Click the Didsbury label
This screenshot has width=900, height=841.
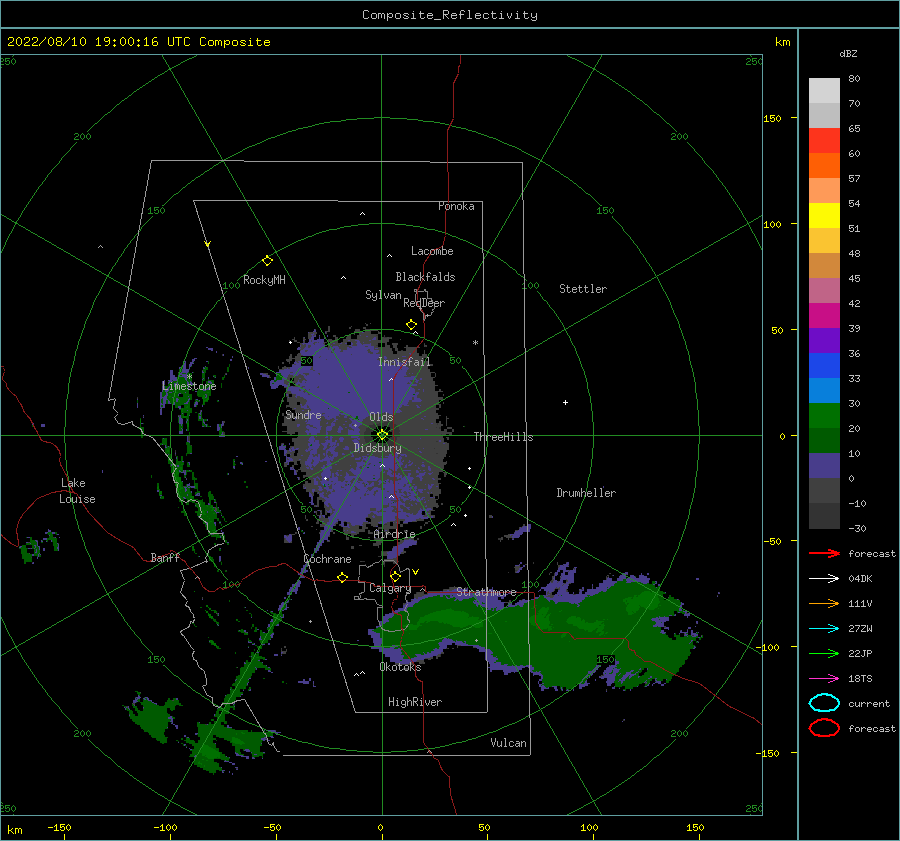377,448
